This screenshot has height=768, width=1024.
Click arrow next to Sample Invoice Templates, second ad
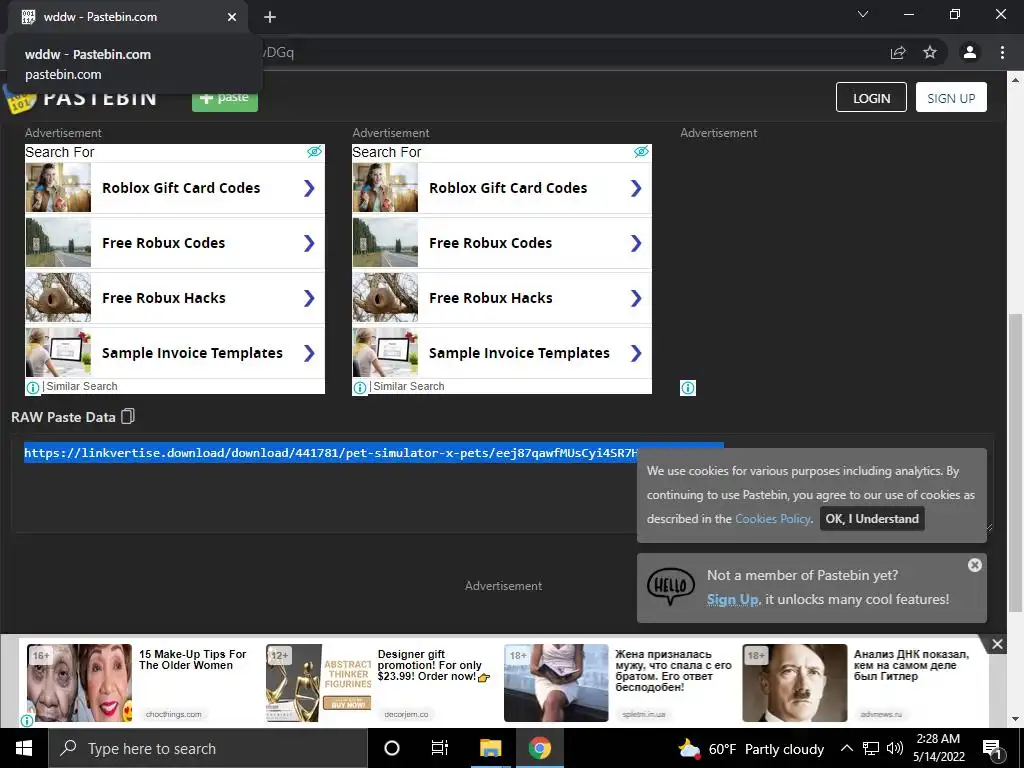point(636,353)
